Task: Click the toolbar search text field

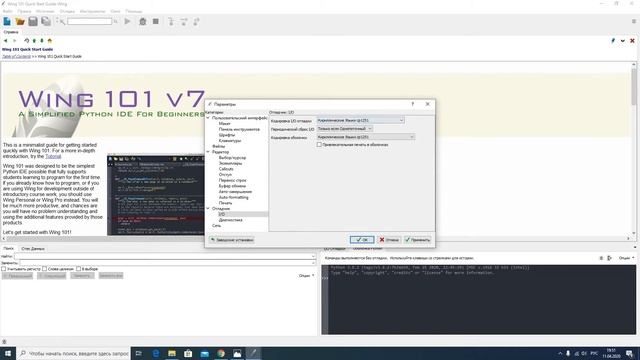Action: pos(89,21)
